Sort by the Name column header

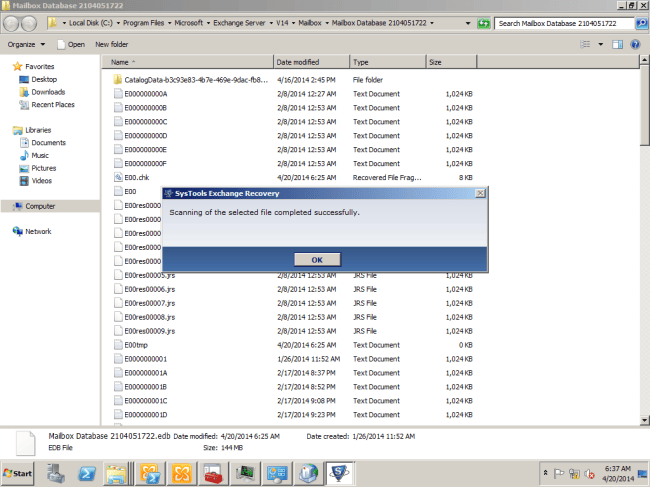pos(188,62)
